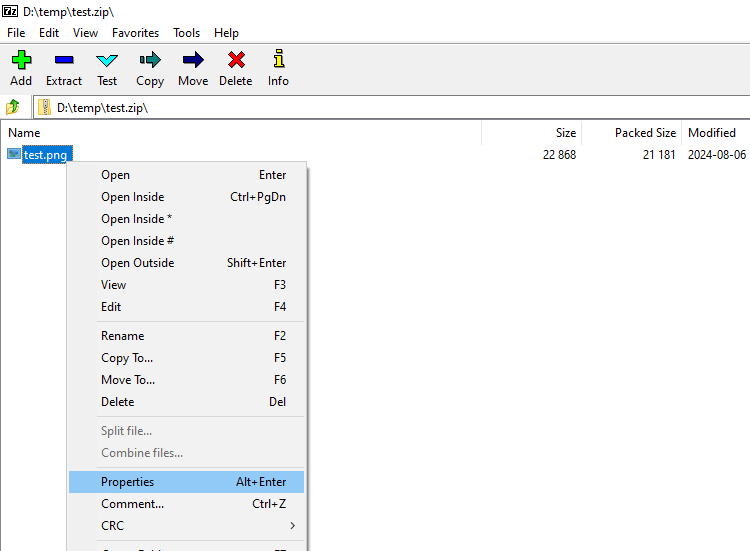
Task: Click the Extract toolbar icon
Action: [64, 60]
